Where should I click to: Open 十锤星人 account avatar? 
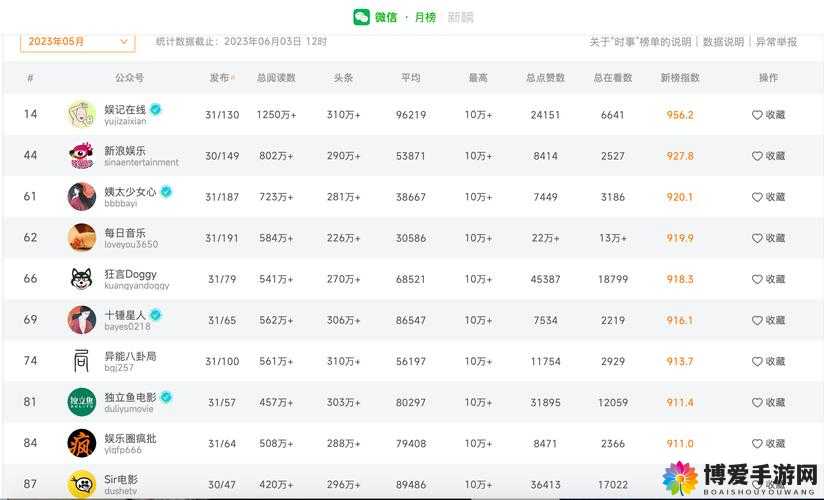pos(82,319)
